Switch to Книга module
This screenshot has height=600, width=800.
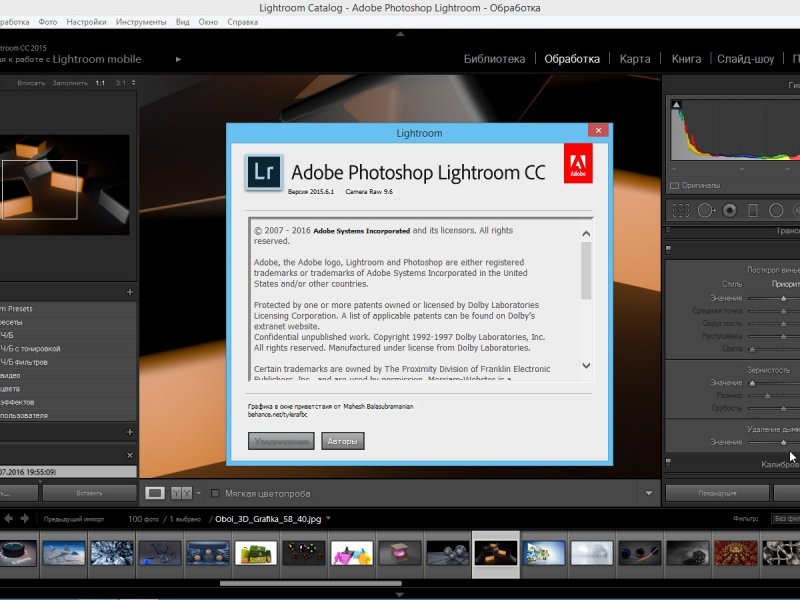[686, 59]
